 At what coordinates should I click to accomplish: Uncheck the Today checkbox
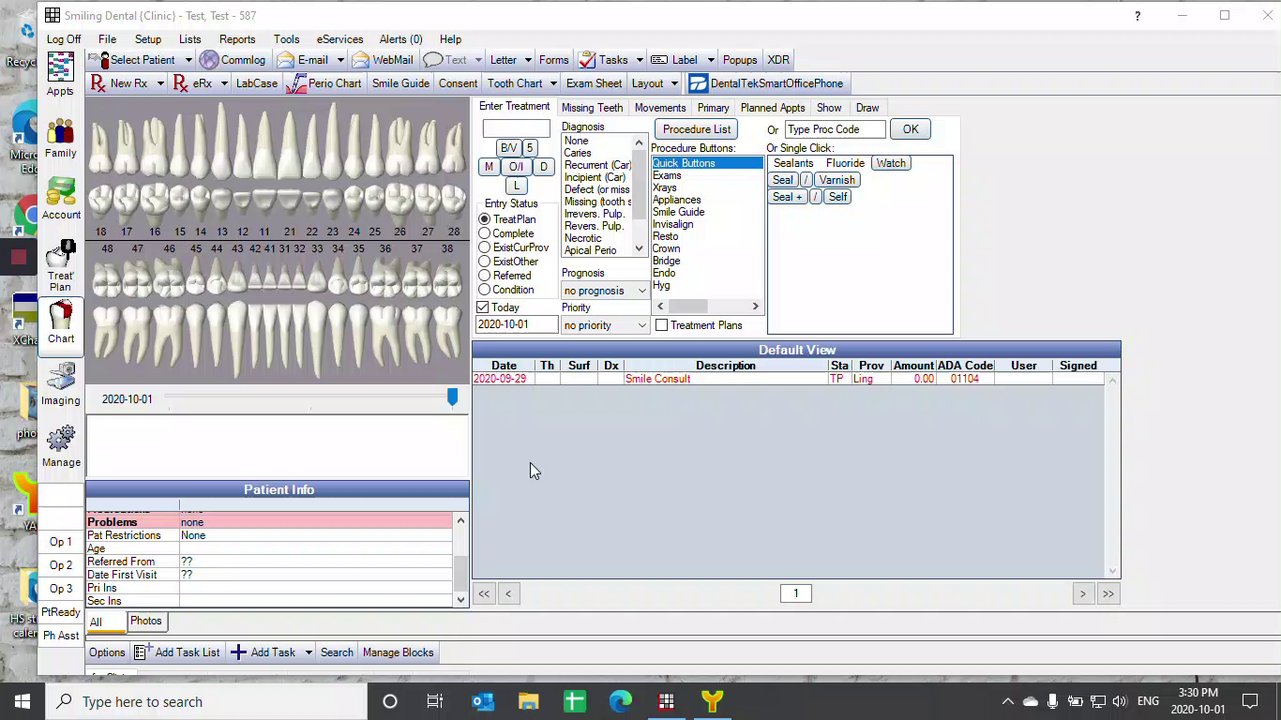pyautogui.click(x=483, y=308)
